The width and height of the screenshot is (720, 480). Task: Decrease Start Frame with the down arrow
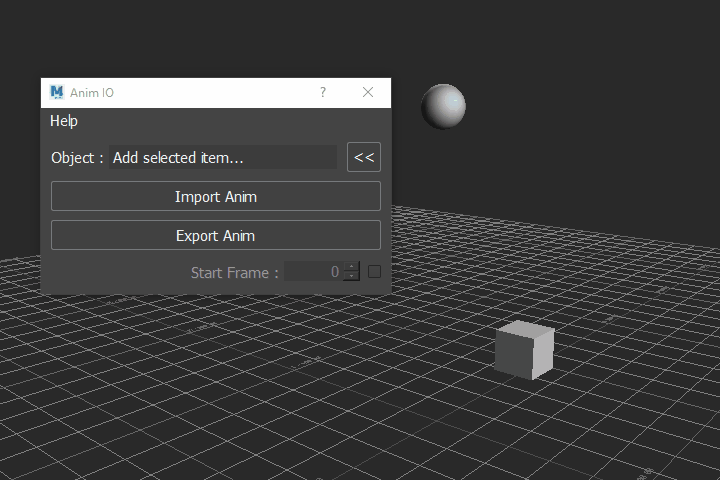(352, 276)
